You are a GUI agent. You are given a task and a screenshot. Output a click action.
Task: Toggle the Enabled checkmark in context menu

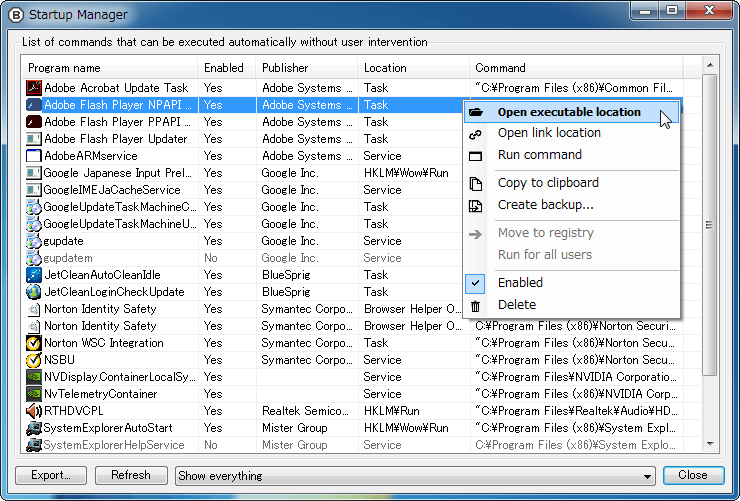point(476,283)
